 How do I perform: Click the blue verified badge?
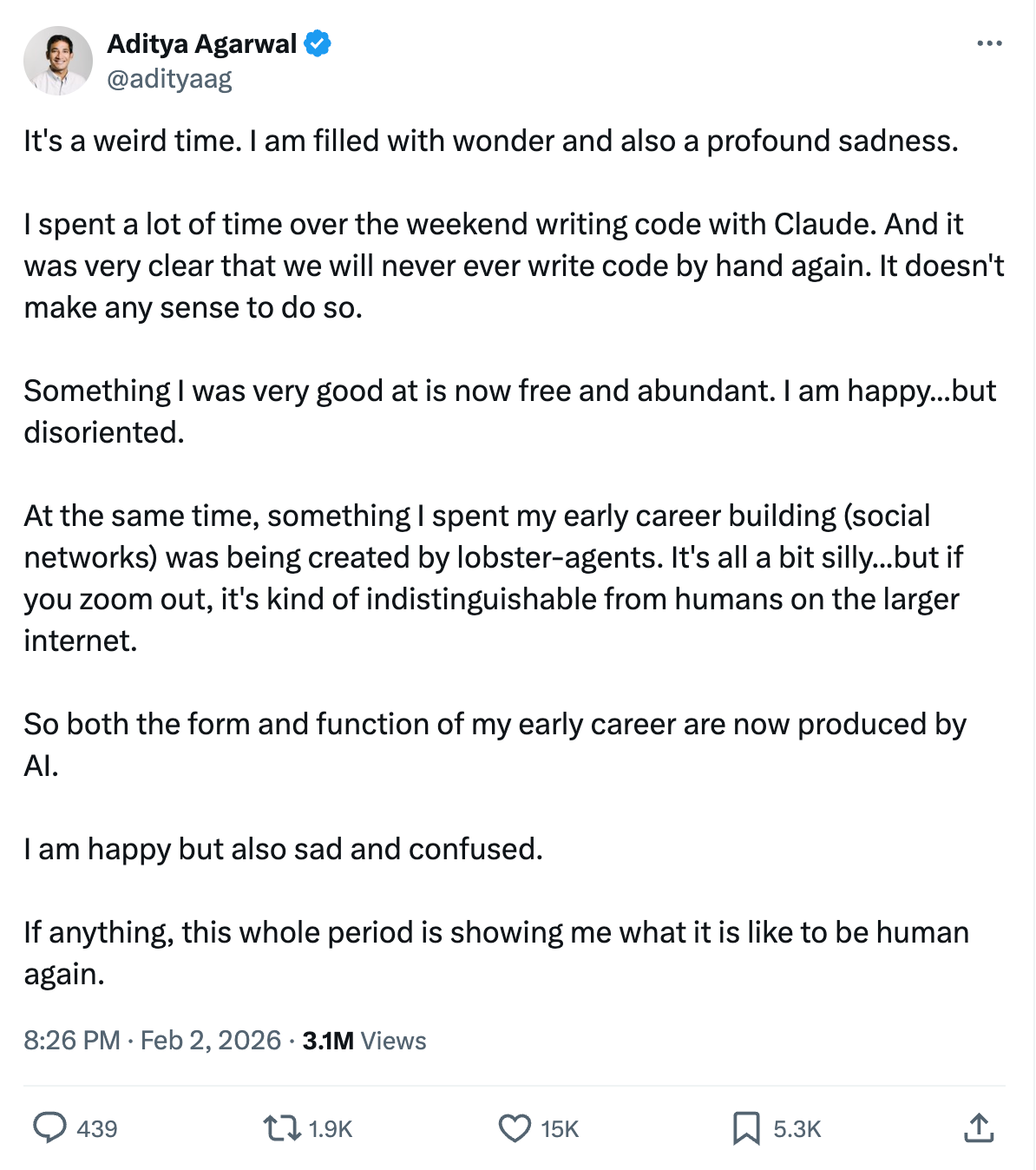point(318,43)
